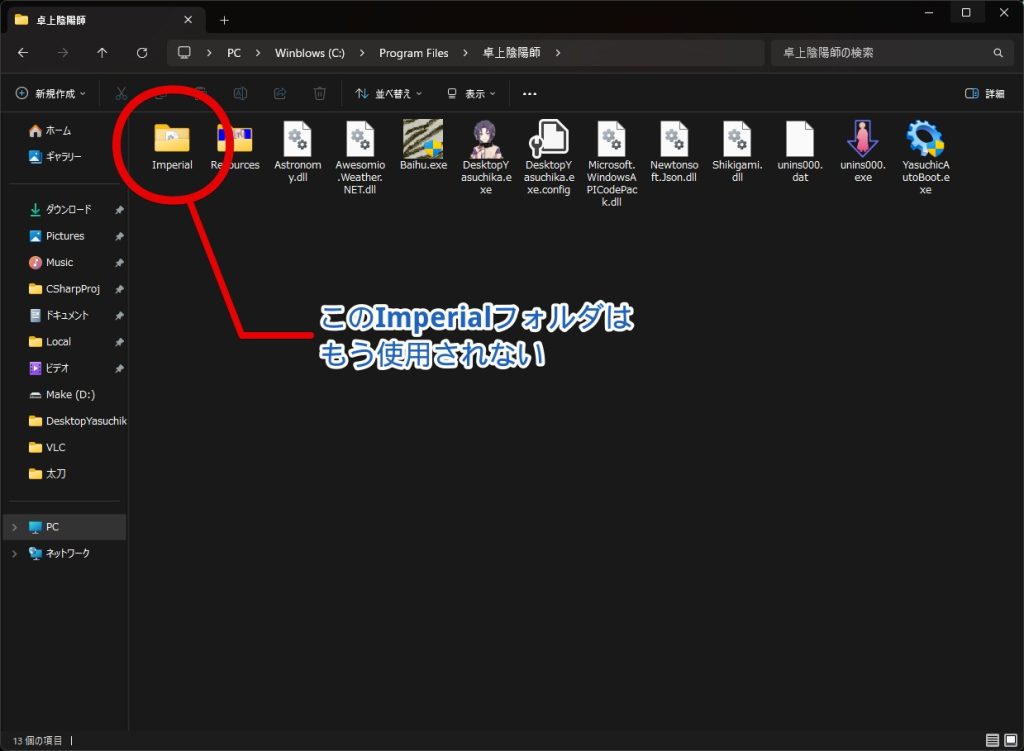Expand the PC tree node
This screenshot has height=751, width=1024.
pyautogui.click(x=14, y=527)
